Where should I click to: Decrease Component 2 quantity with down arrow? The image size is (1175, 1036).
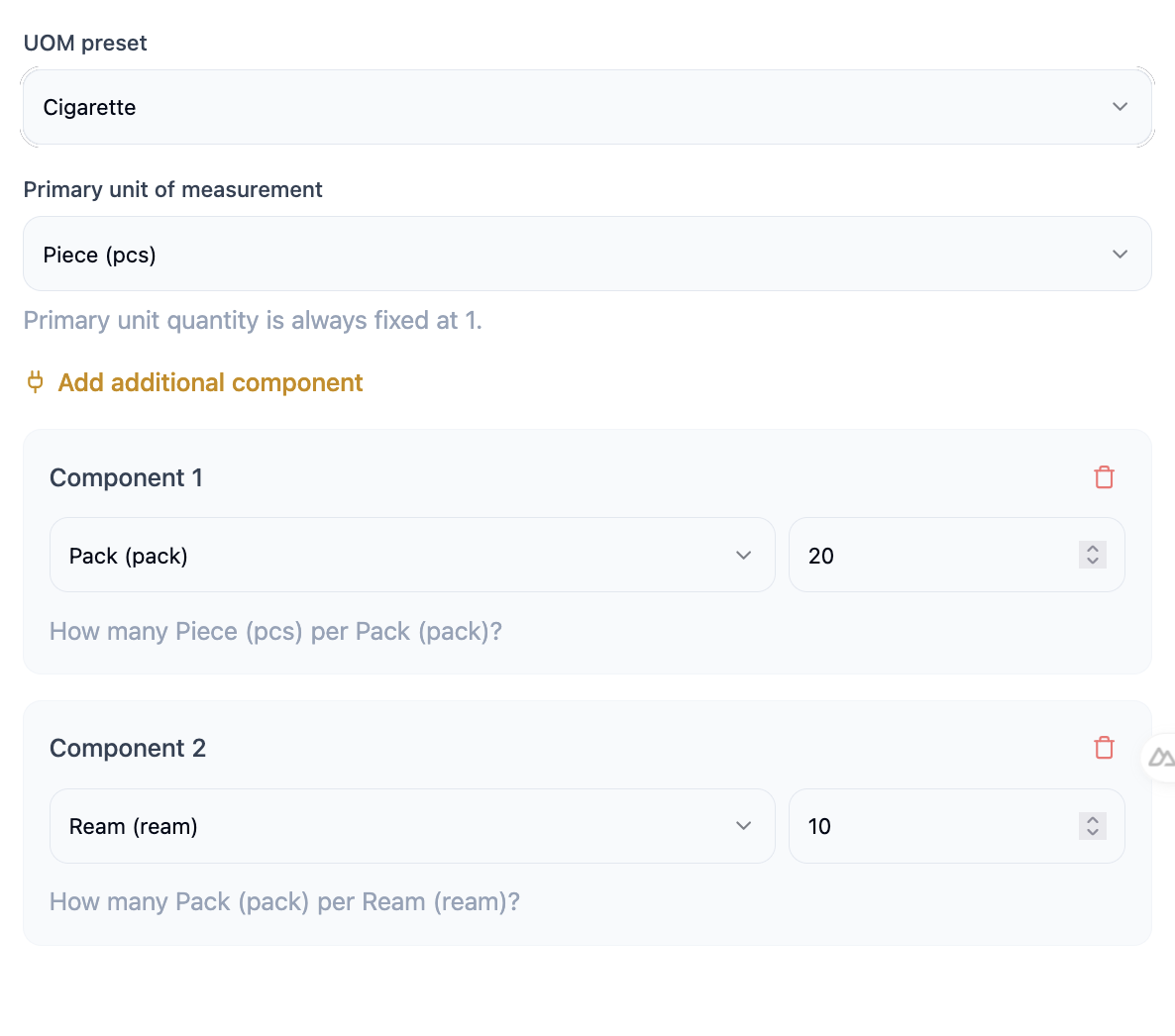(x=1092, y=832)
